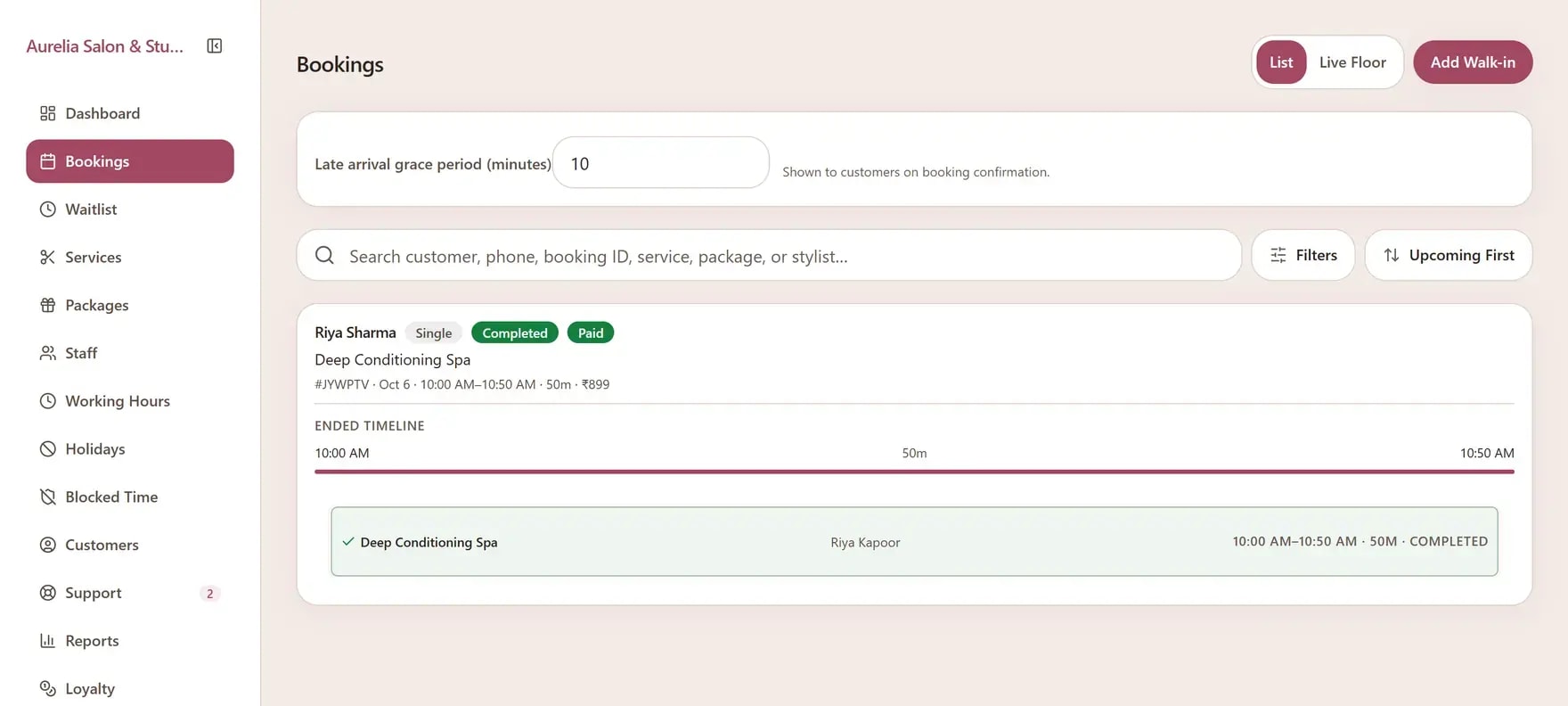Image resolution: width=1568 pixels, height=706 pixels.
Task: Click the Deep Conditioning Spa checkmark icon
Action: click(x=348, y=541)
